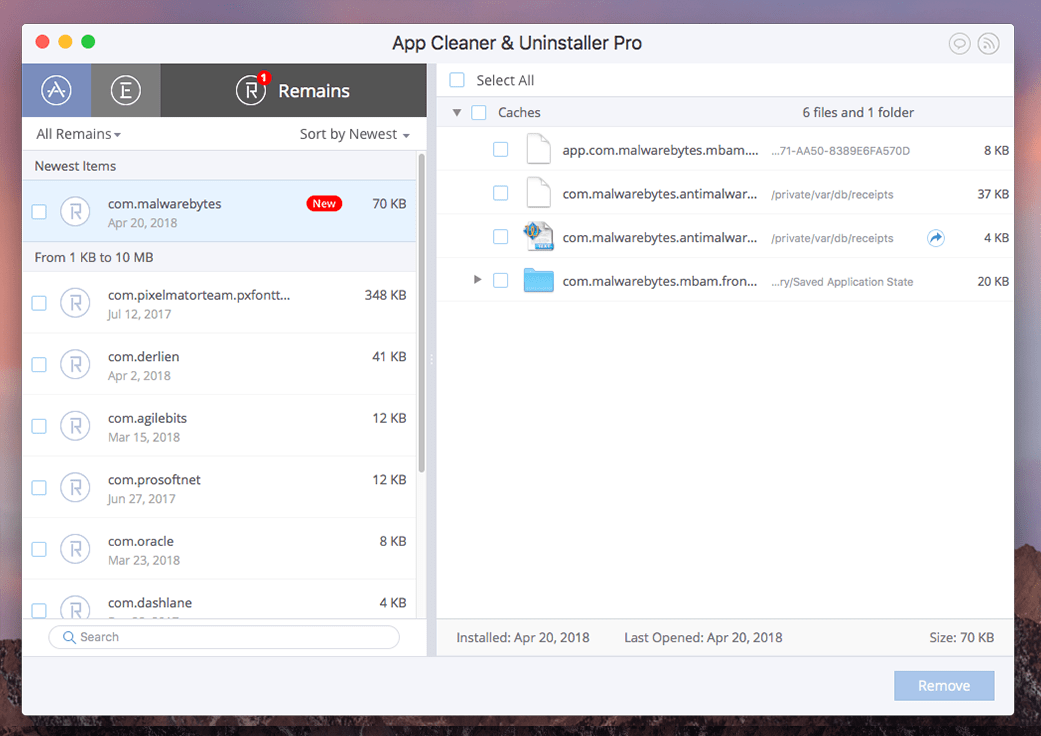The height and width of the screenshot is (736, 1041).
Task: Click the feedback chat bubble icon
Action: [x=959, y=43]
